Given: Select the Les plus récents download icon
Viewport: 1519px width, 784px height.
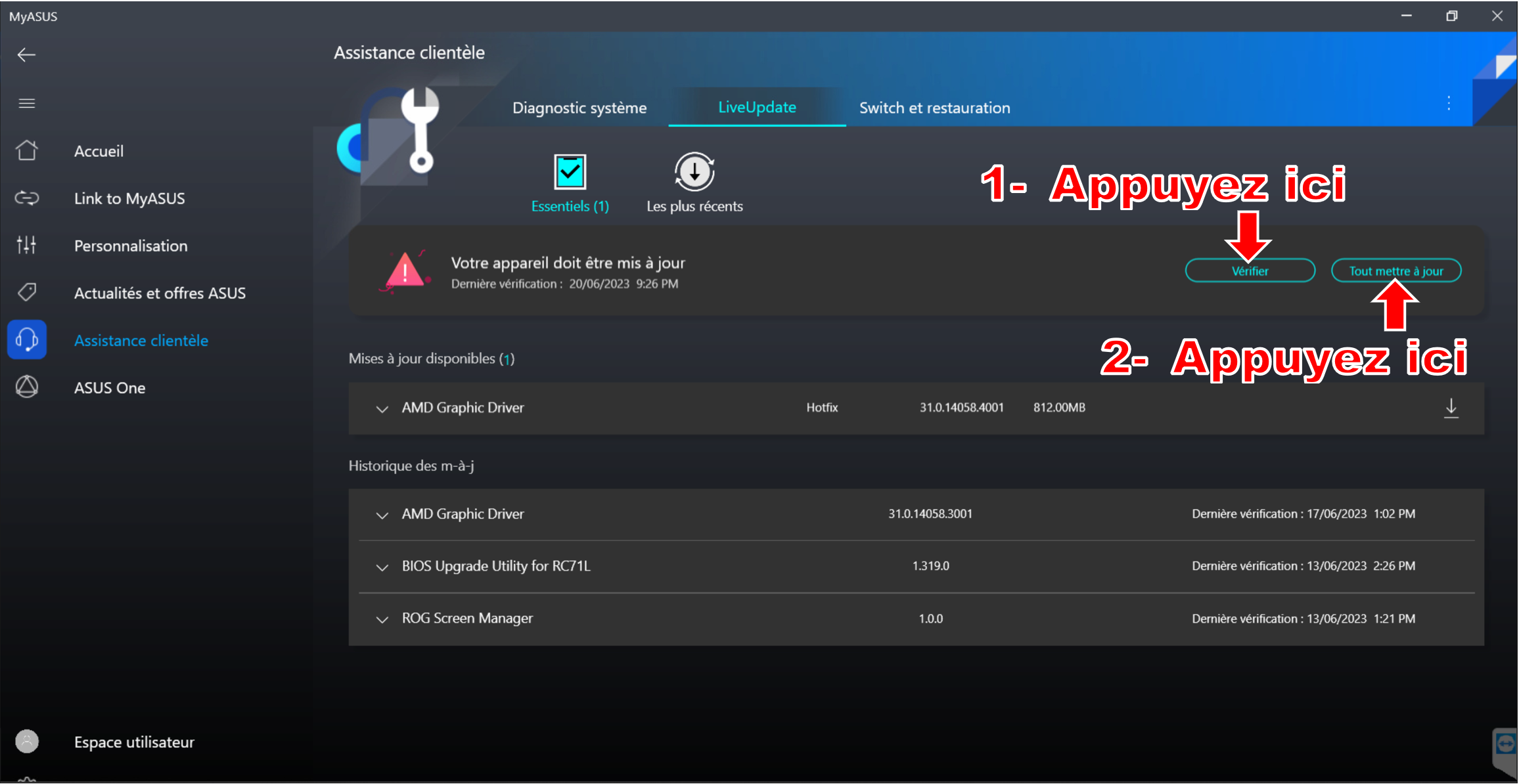Looking at the screenshot, I should tap(694, 172).
